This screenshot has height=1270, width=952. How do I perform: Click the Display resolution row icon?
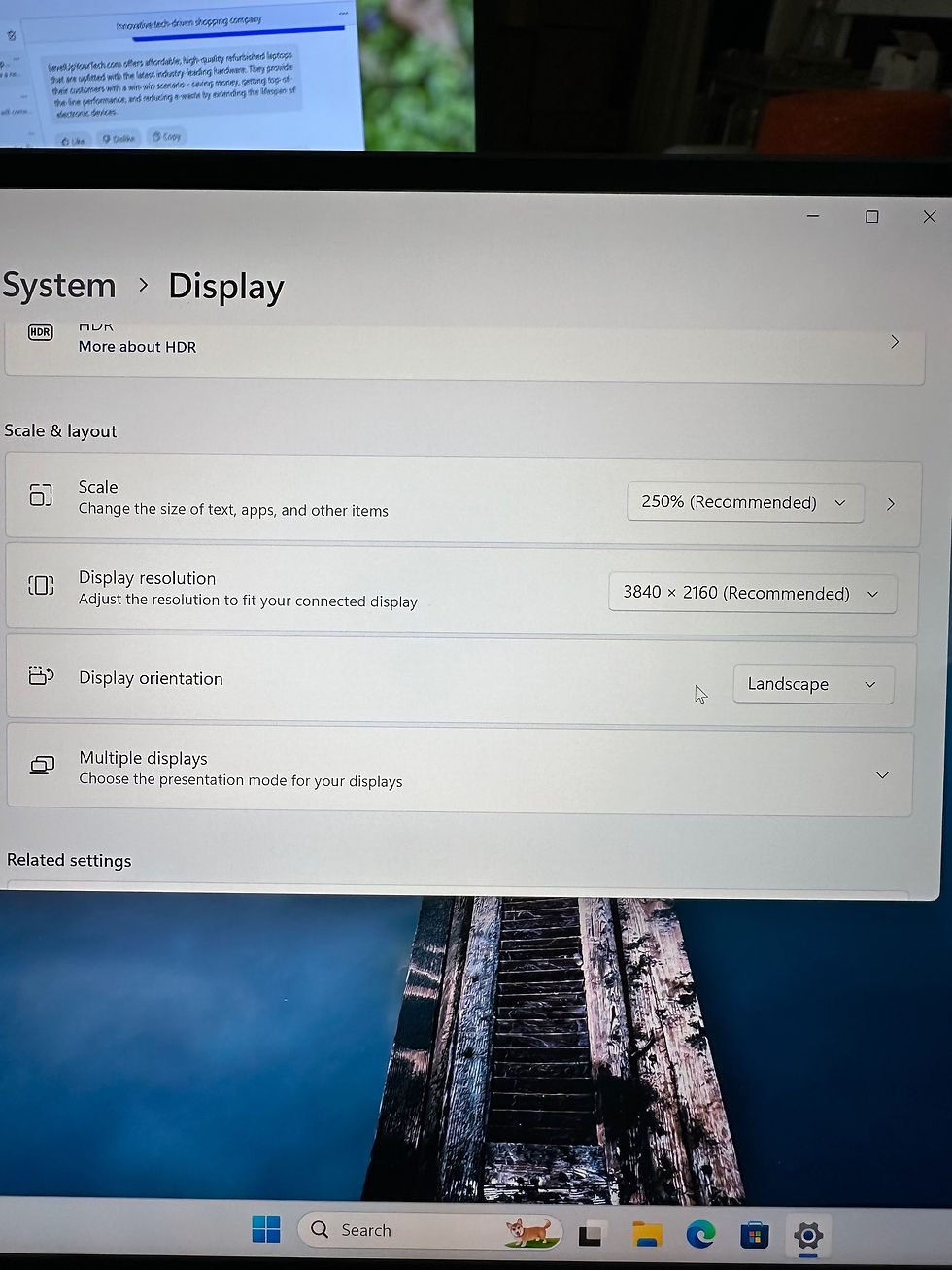(x=41, y=585)
